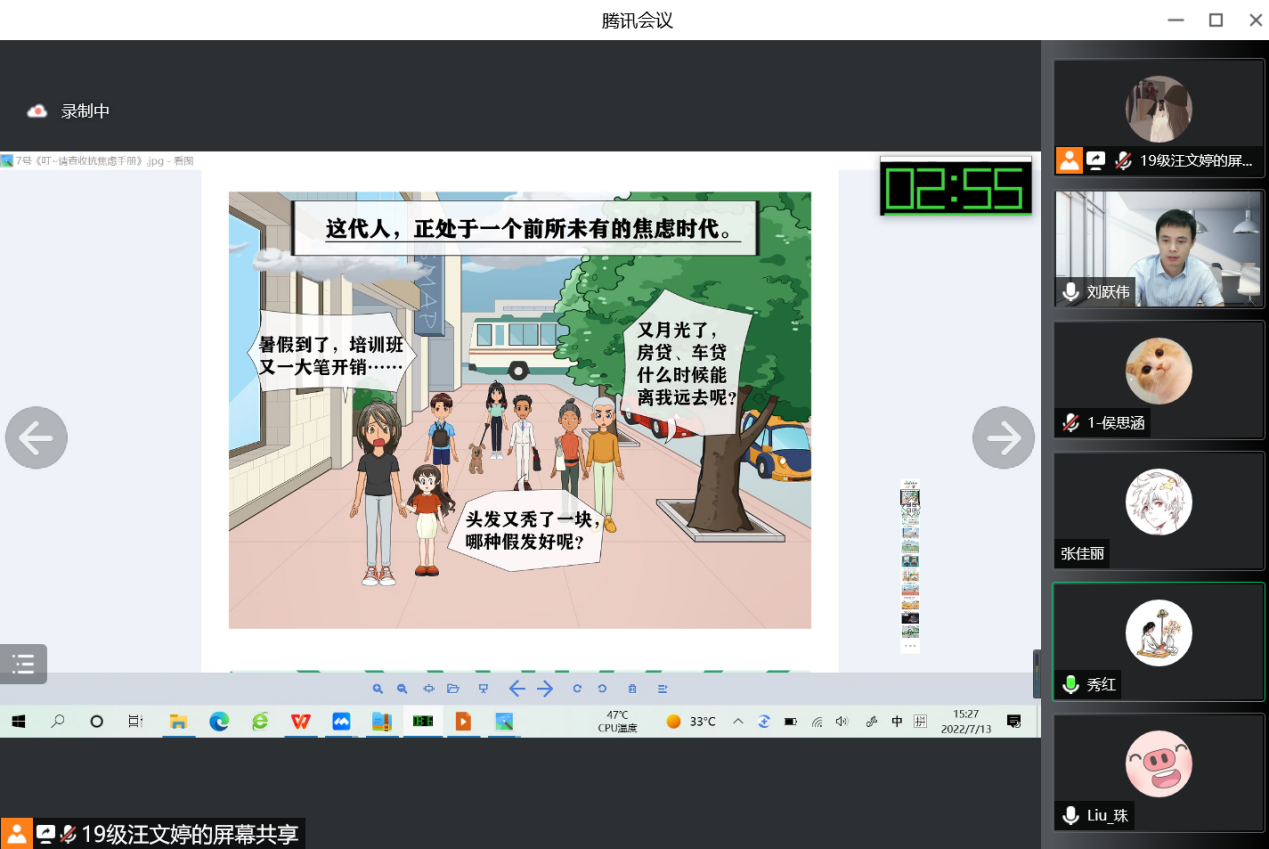Click the zoom in magnifier icon

click(378, 689)
